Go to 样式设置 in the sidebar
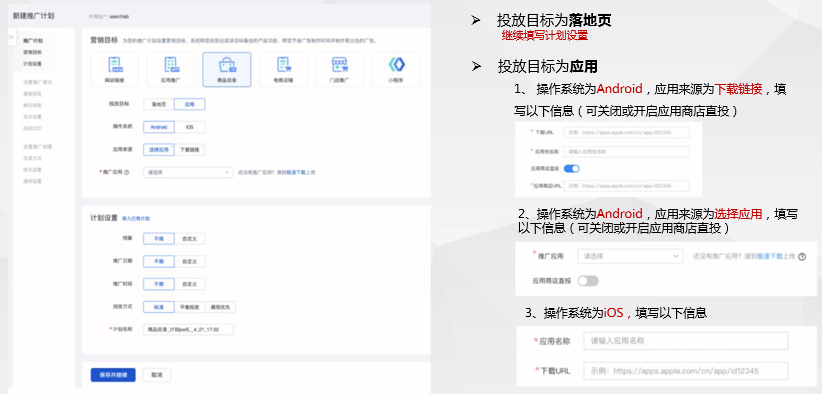This screenshot has height=394, width=822. (x=33, y=169)
